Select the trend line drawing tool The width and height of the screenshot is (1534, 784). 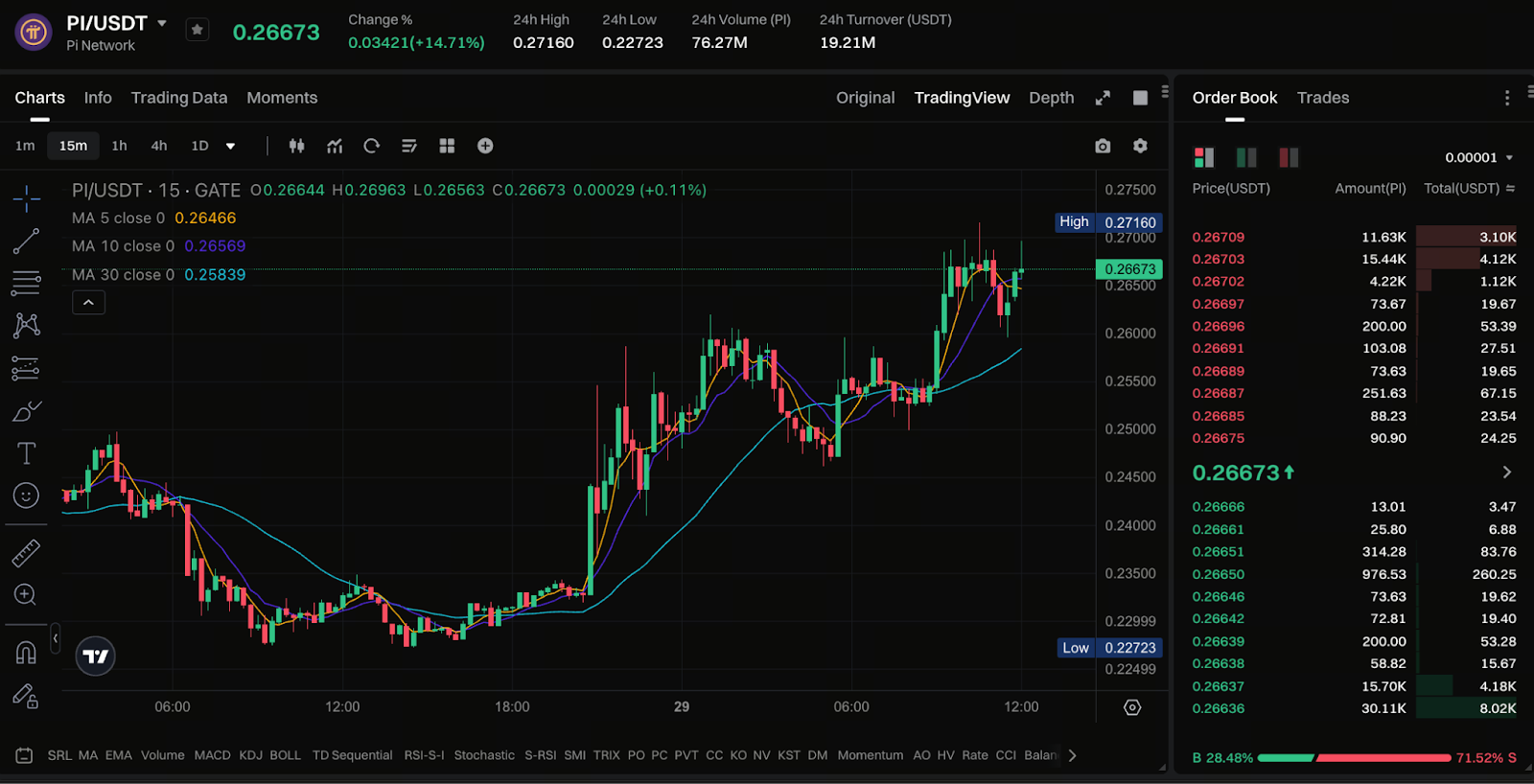coord(26,241)
